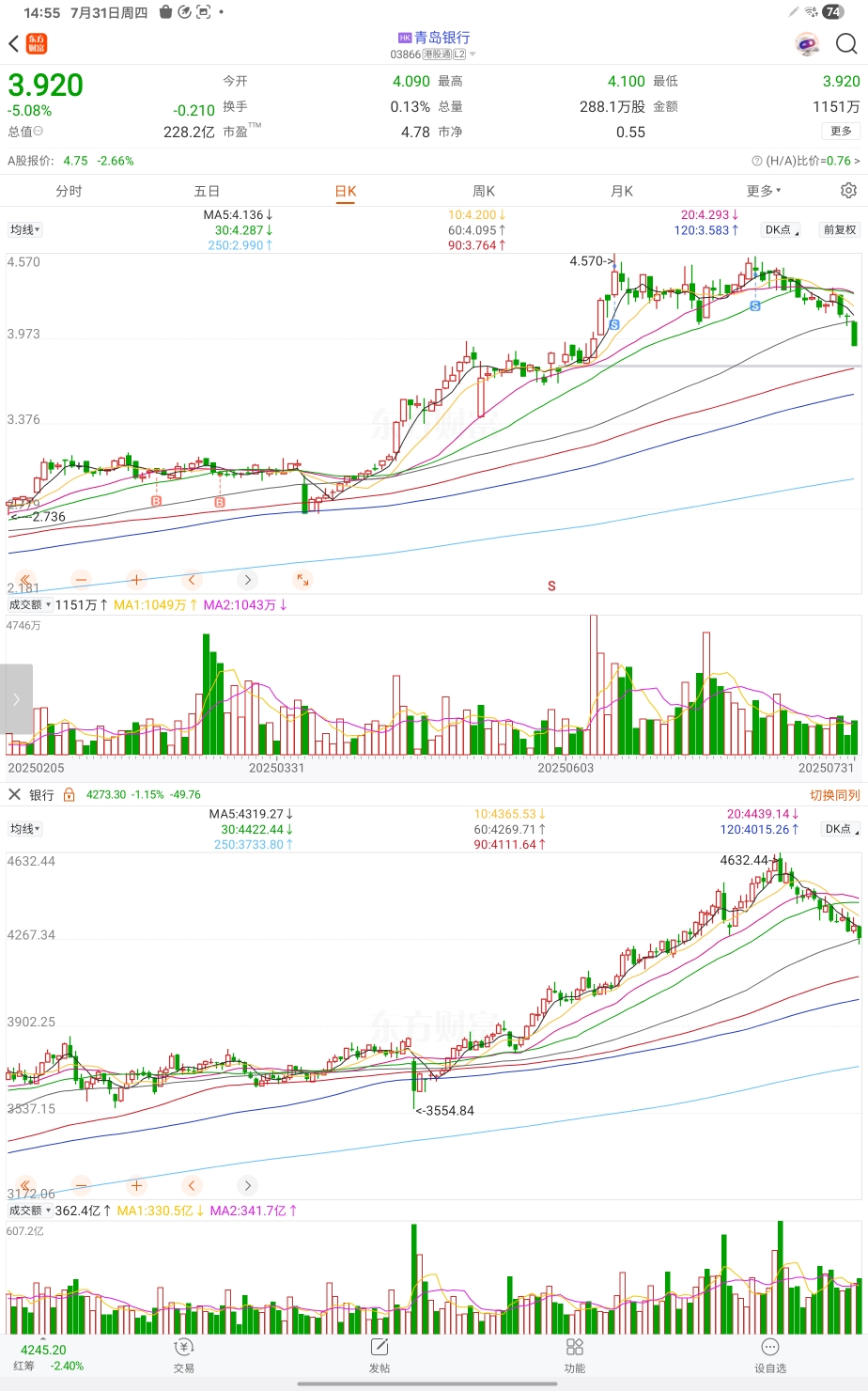
Task: Open 发帖 in bottom bar
Action: pos(380,1355)
